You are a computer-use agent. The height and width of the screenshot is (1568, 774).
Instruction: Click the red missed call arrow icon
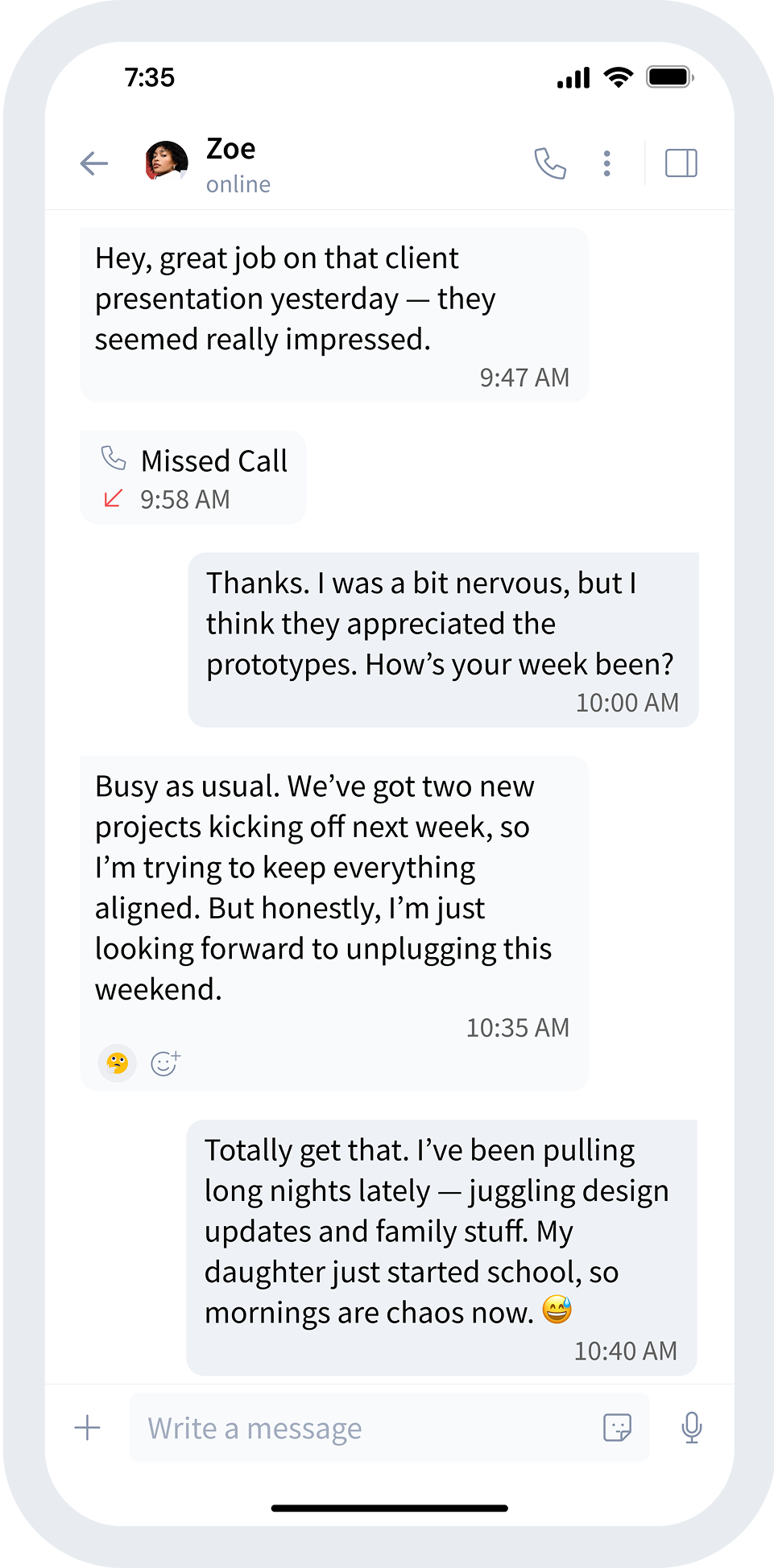tap(113, 499)
